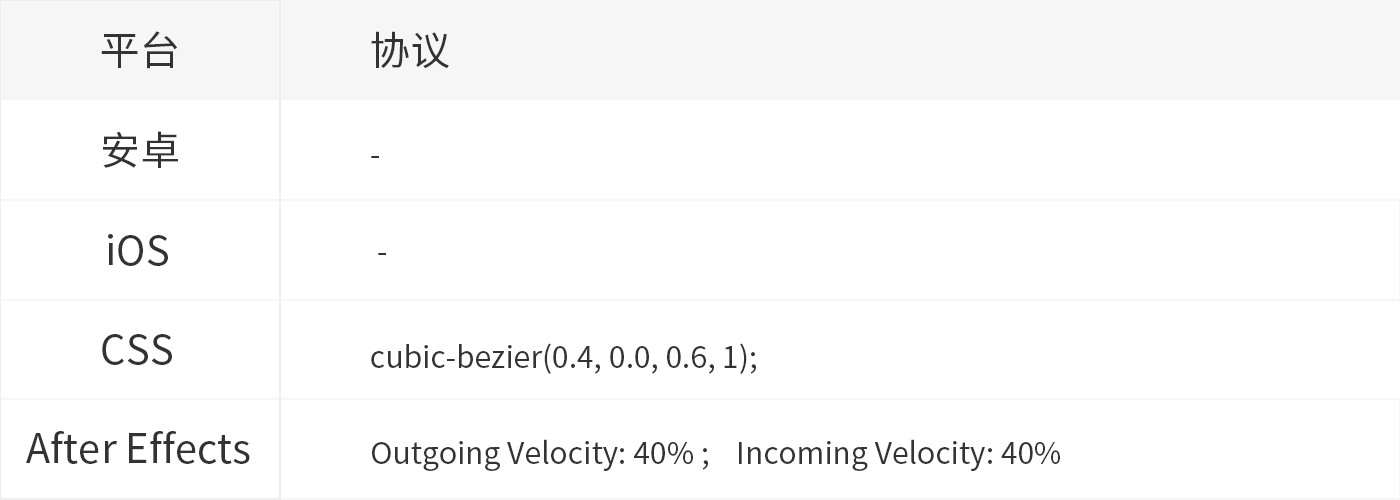Screen dimensions: 1400x500
Task: Click the word cubic-bezier
Action: [455, 357]
